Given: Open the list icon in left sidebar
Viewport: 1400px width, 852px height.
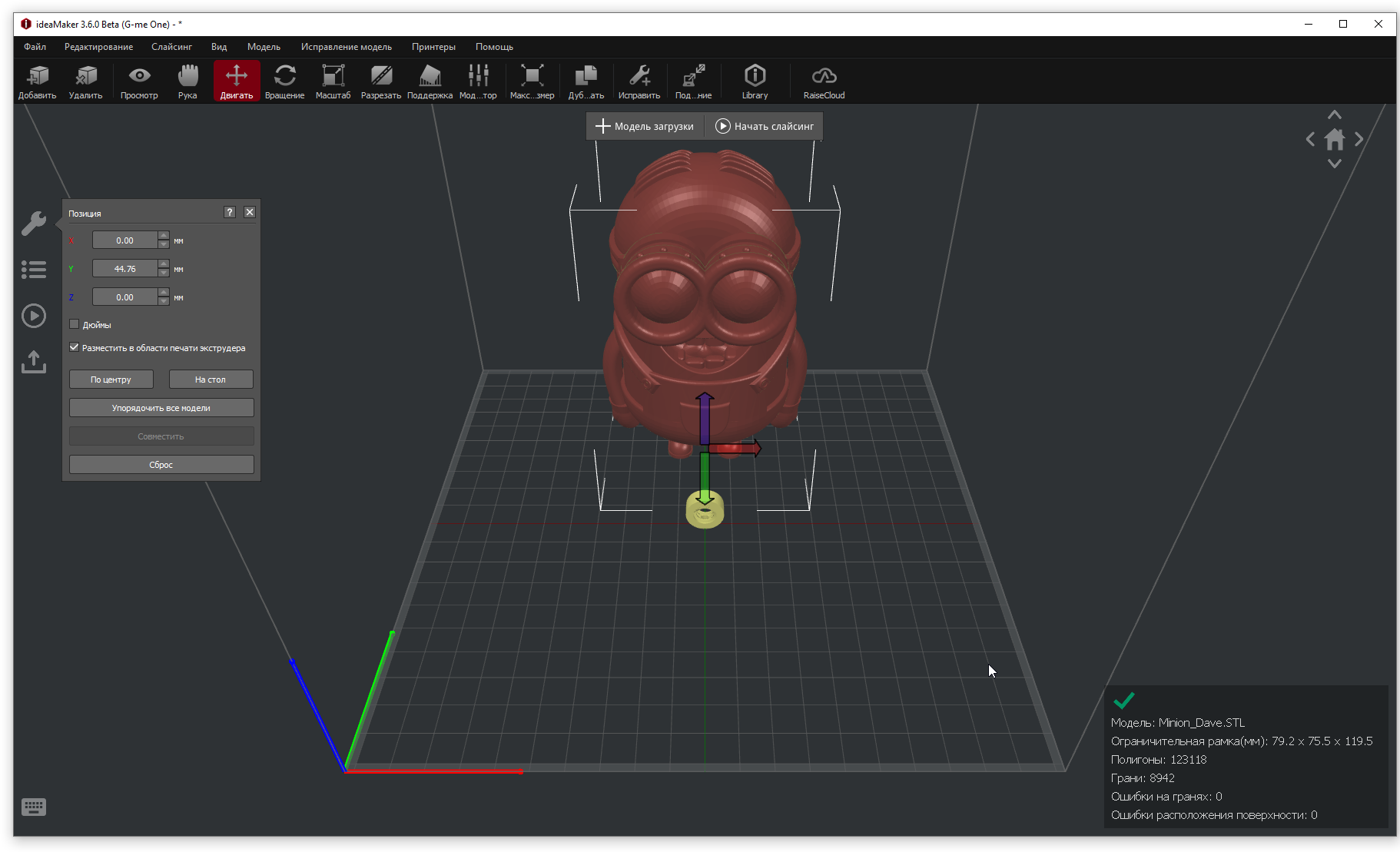Looking at the screenshot, I should 34,270.
